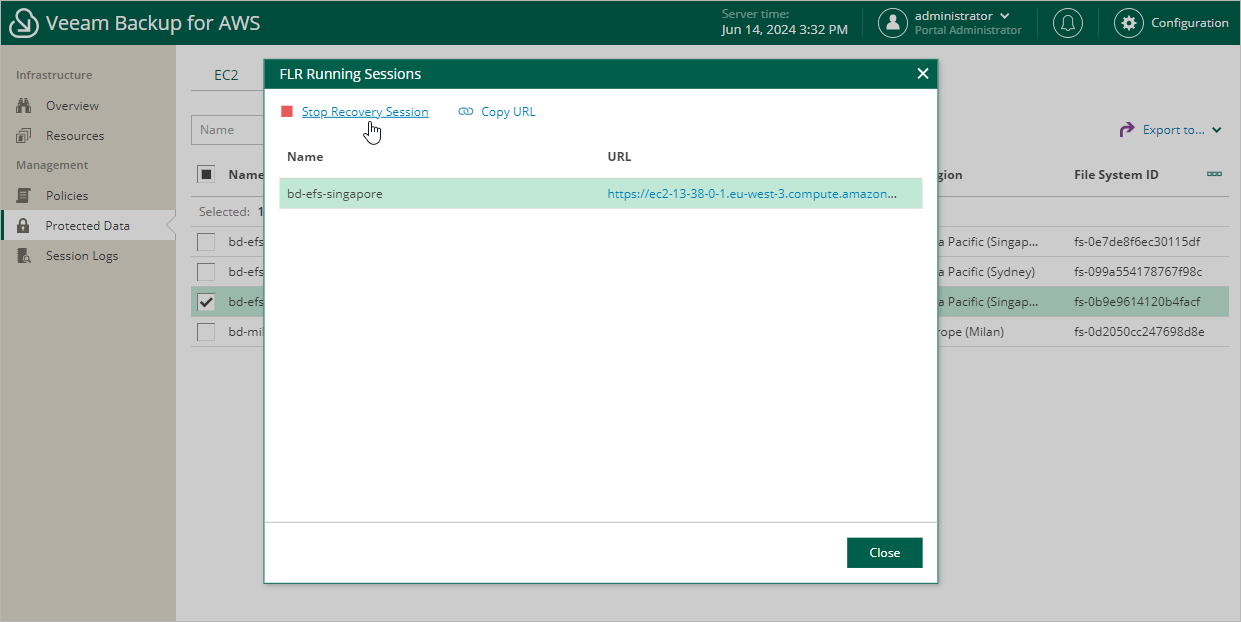Screen dimensions: 1241x622
Task: Select file system ID fs-0b9e9614120b4facf
Action: pyautogui.click(x=1137, y=302)
